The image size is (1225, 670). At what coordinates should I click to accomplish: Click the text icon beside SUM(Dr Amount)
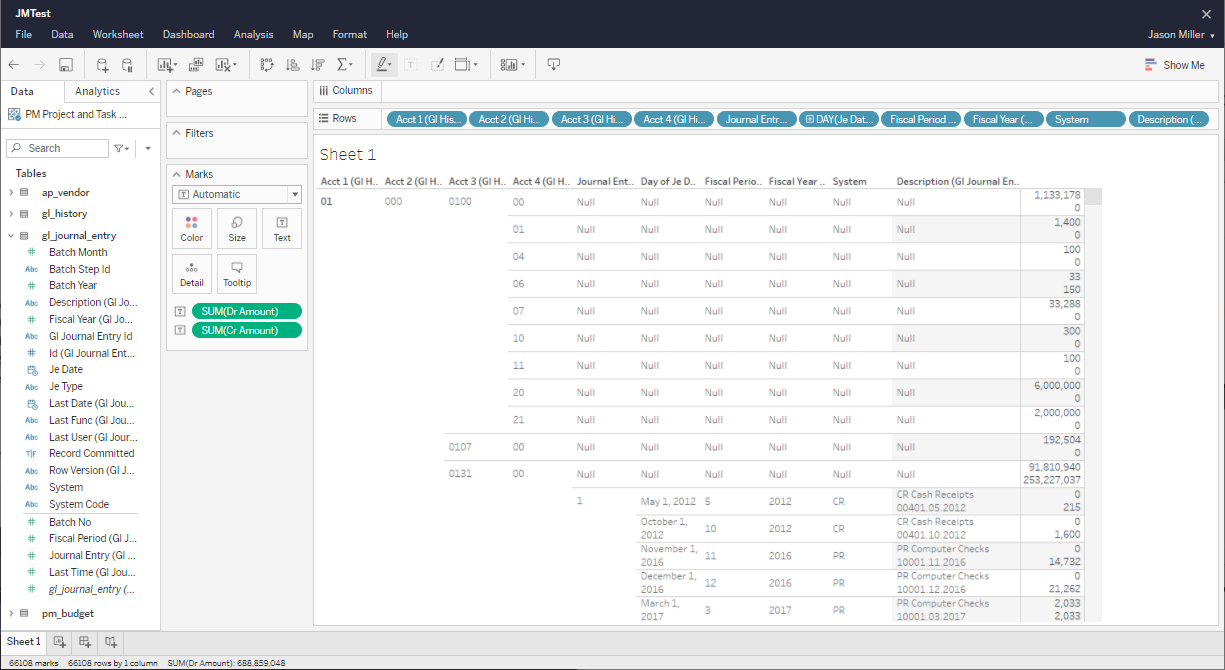coord(179,311)
